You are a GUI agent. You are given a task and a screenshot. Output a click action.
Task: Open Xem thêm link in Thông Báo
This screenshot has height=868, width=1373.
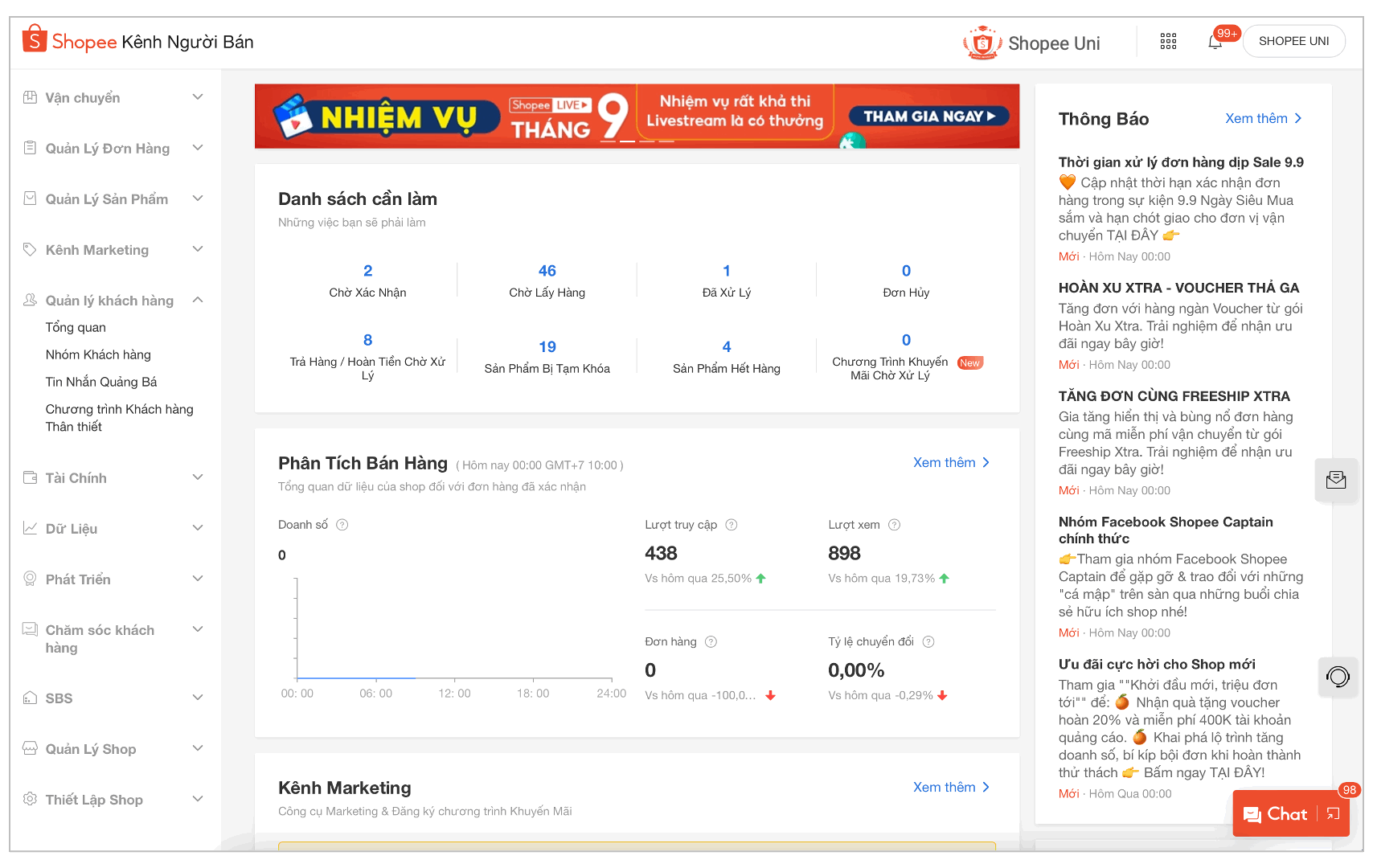point(1262,118)
